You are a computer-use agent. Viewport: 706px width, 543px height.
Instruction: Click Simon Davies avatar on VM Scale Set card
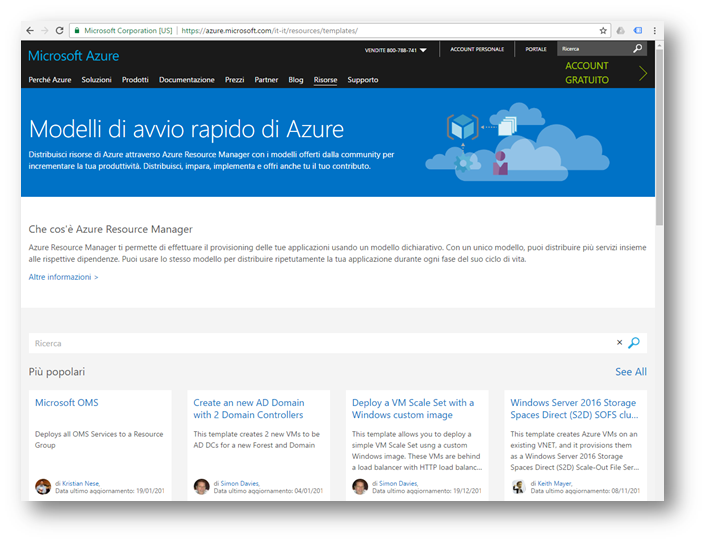pyautogui.click(x=360, y=486)
